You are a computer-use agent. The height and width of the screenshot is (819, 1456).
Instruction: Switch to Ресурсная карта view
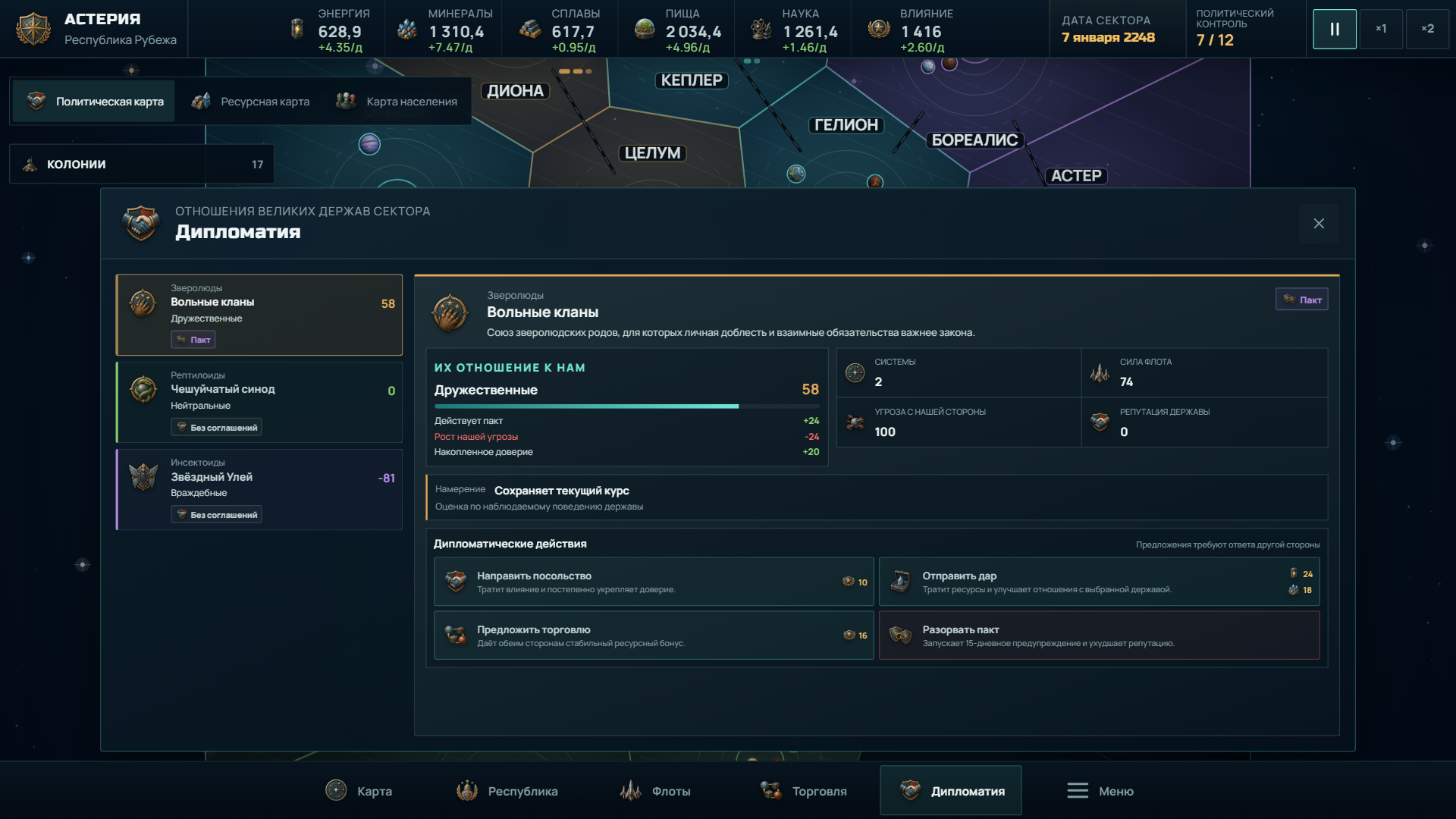tap(251, 101)
